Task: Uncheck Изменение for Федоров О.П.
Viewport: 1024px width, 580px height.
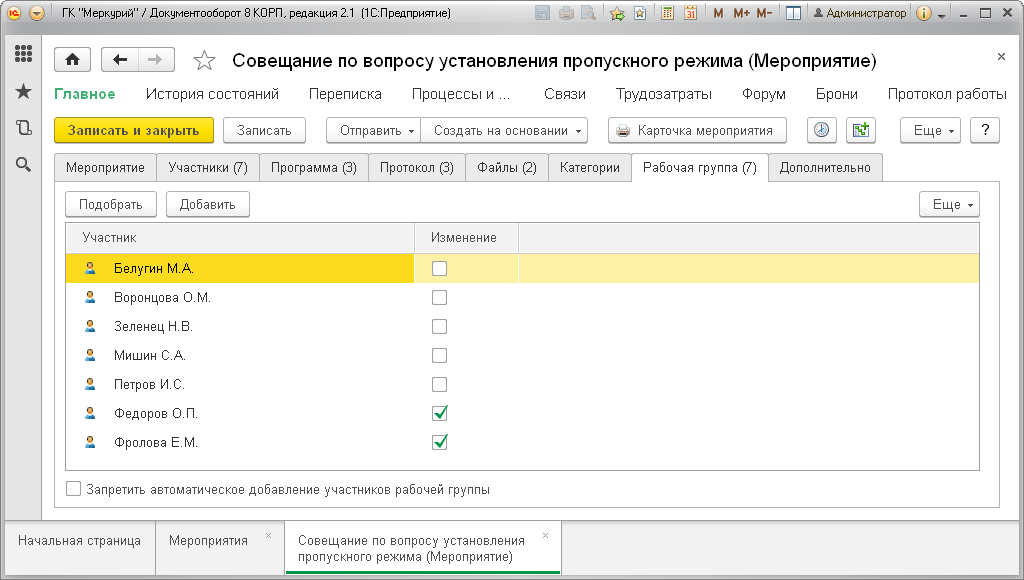Action: 440,413
